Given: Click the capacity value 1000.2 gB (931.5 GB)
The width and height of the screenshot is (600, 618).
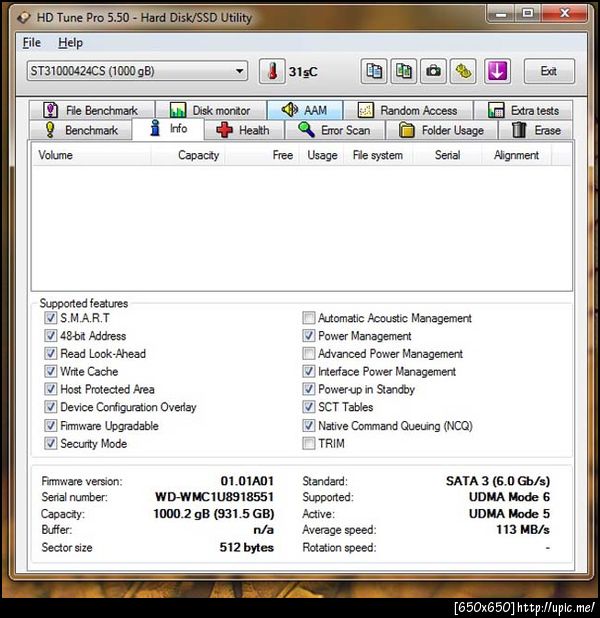Looking at the screenshot, I should 214,514.
